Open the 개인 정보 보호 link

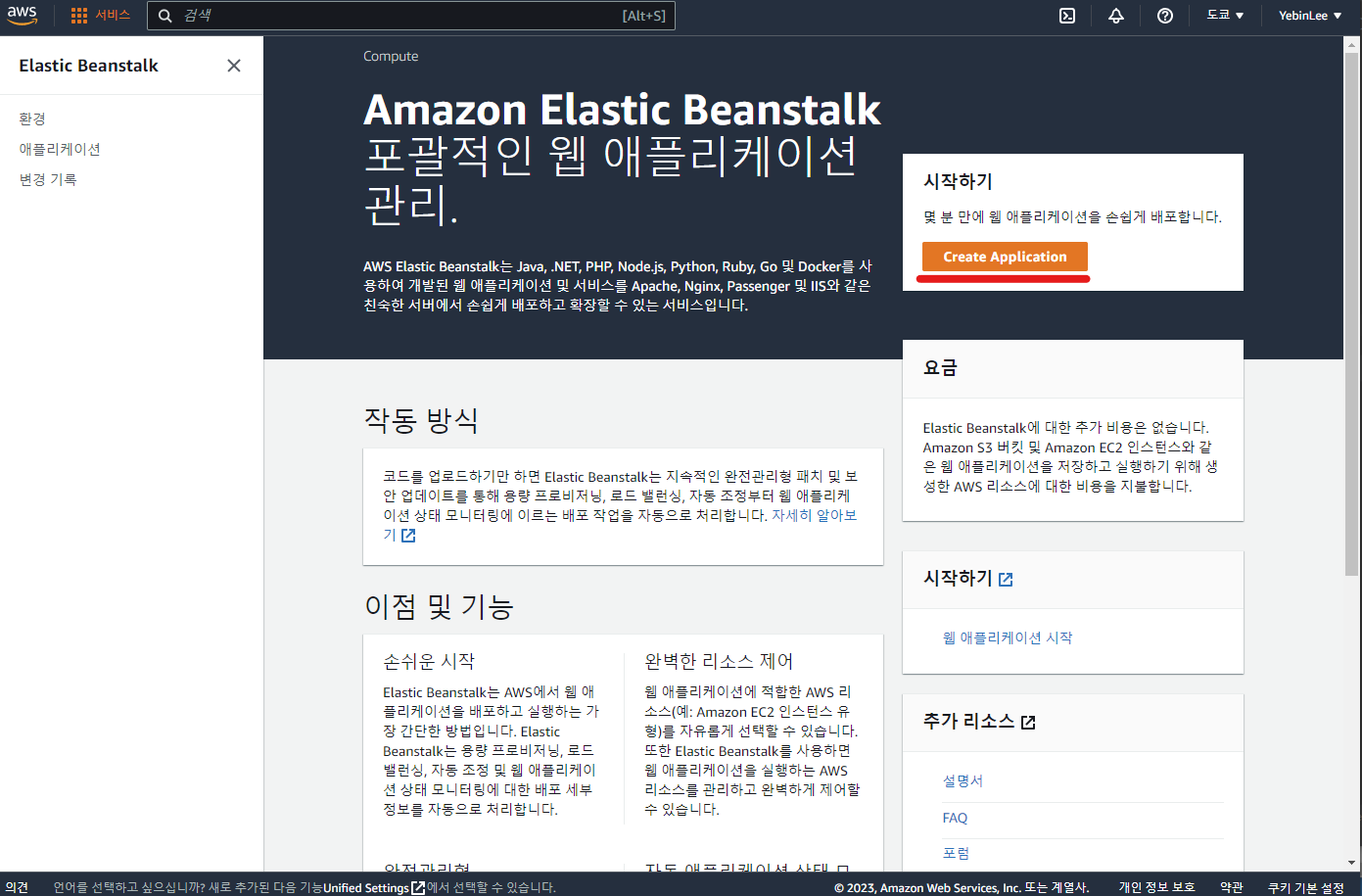click(1156, 887)
